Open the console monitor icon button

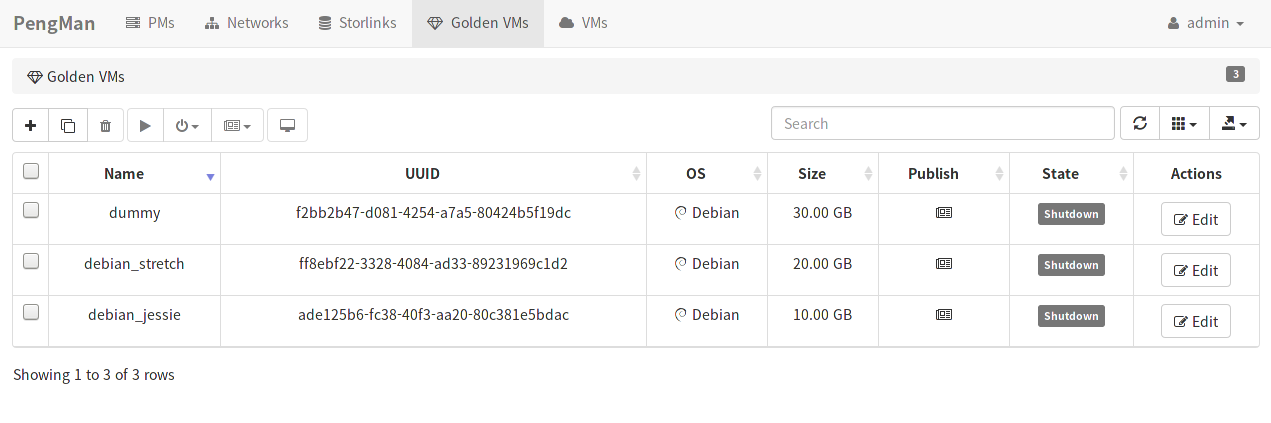(x=287, y=125)
